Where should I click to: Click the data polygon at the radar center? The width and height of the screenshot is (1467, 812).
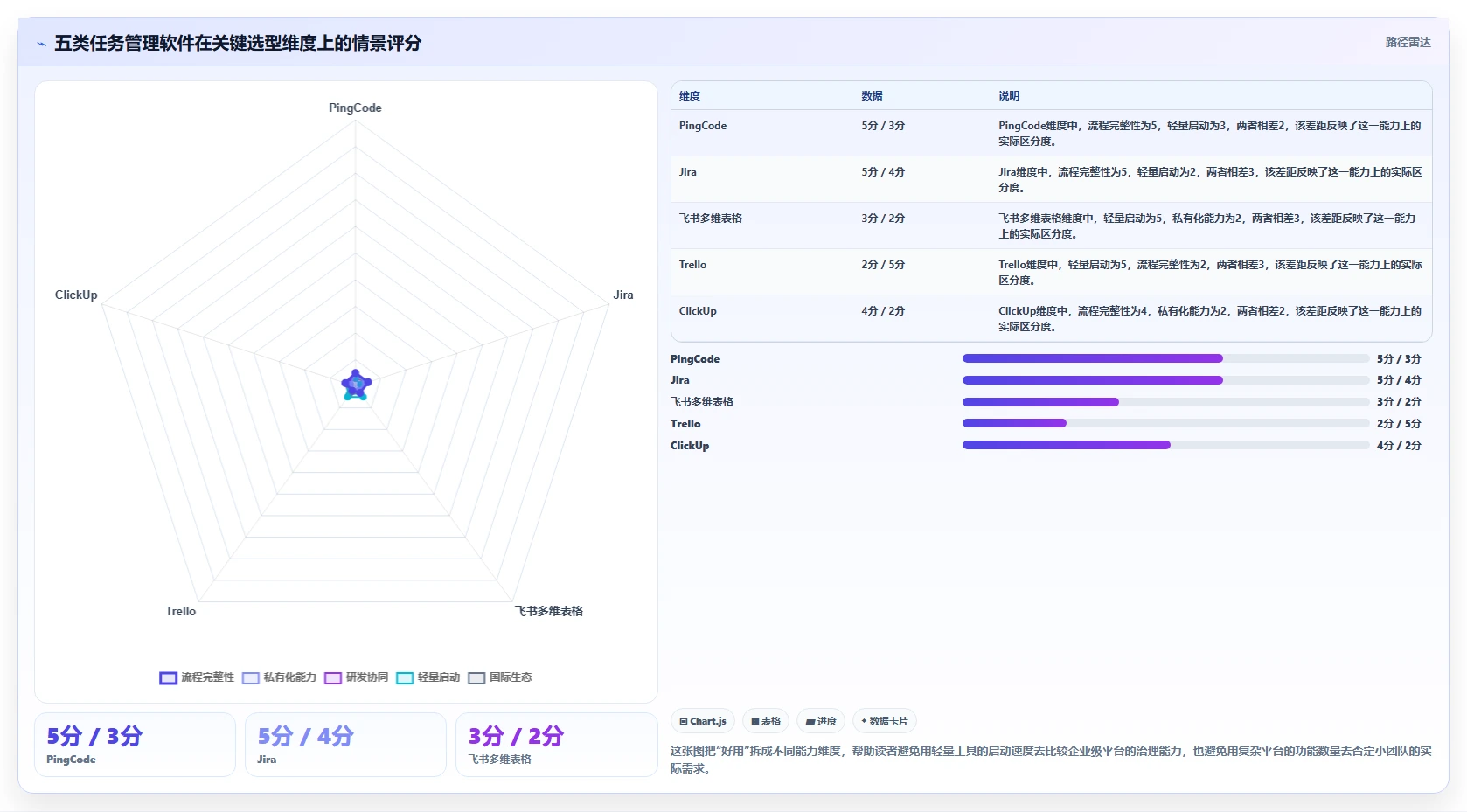[x=356, y=385]
